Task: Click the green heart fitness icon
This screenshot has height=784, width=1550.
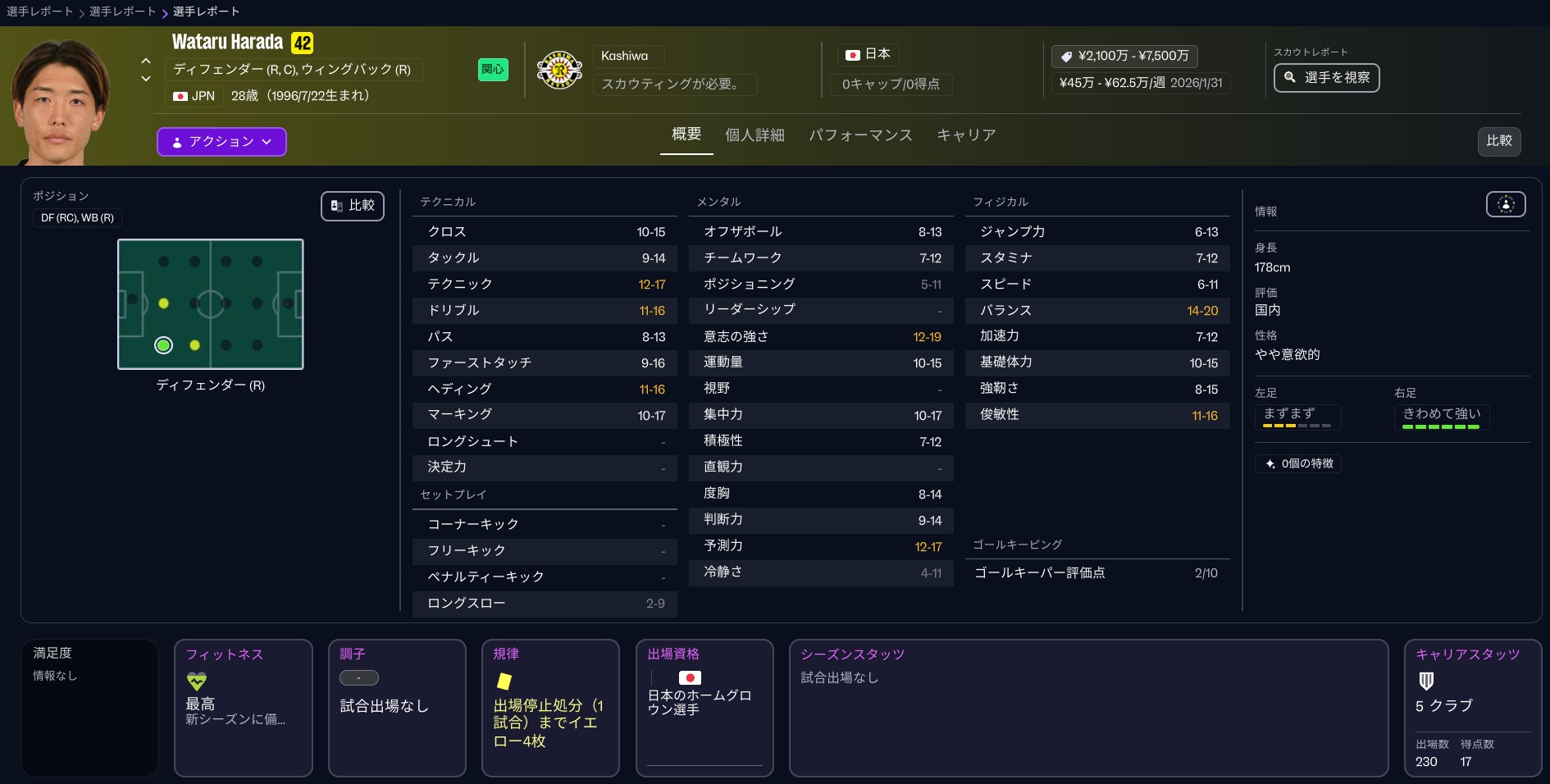Action: tap(197, 681)
